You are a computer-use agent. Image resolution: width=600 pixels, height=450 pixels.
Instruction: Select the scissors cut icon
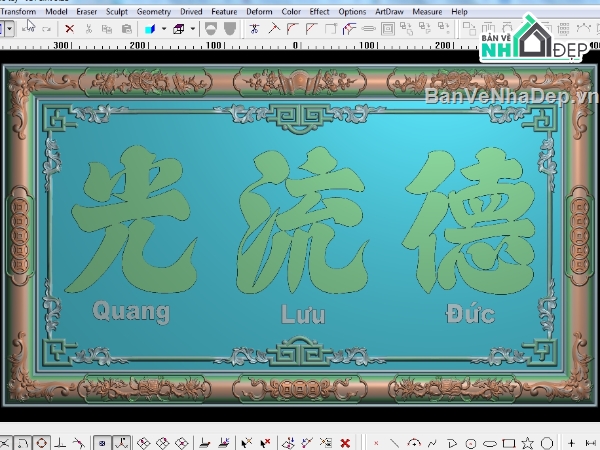pos(88,29)
